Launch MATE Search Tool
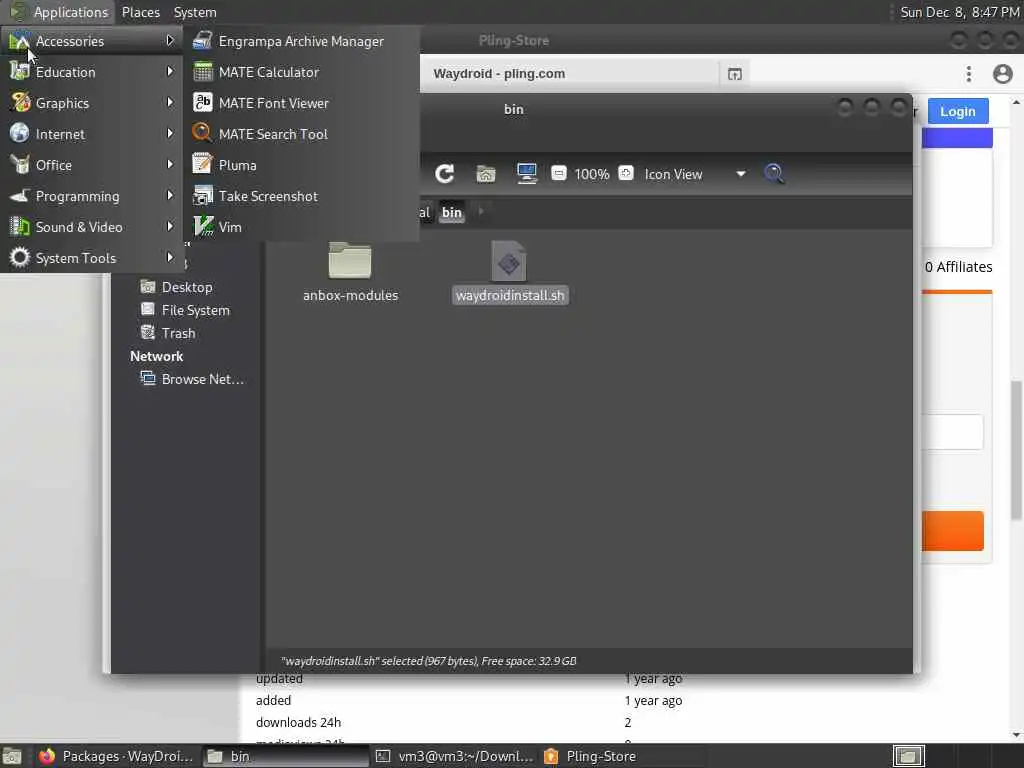1024x768 pixels. (x=273, y=134)
